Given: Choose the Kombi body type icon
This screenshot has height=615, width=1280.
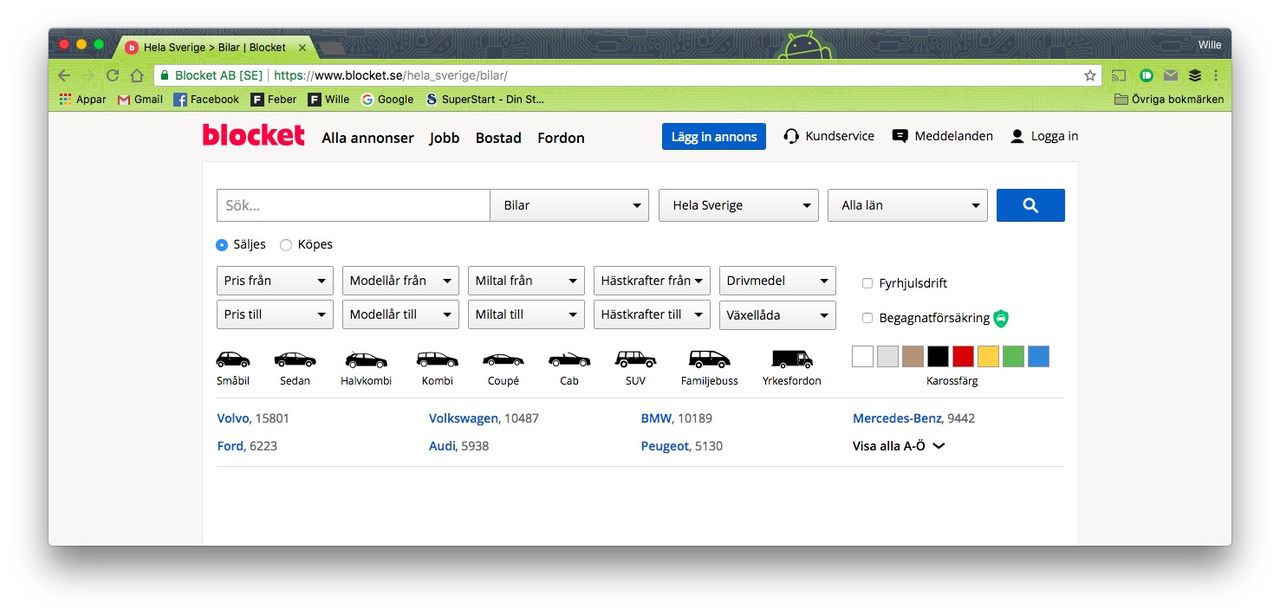Looking at the screenshot, I should tap(437, 359).
